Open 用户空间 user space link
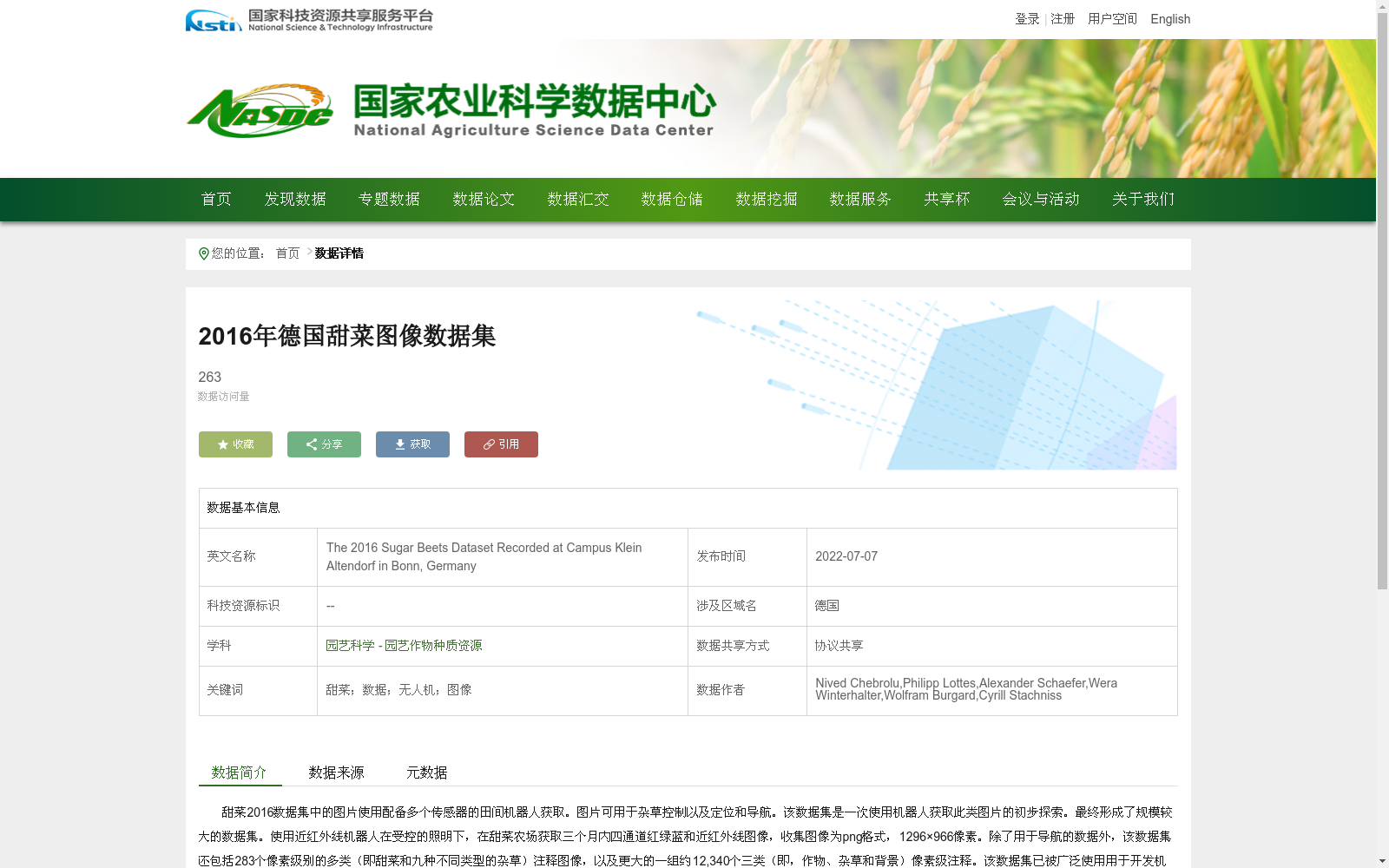Image resolution: width=1389 pixels, height=868 pixels. pyautogui.click(x=1112, y=19)
